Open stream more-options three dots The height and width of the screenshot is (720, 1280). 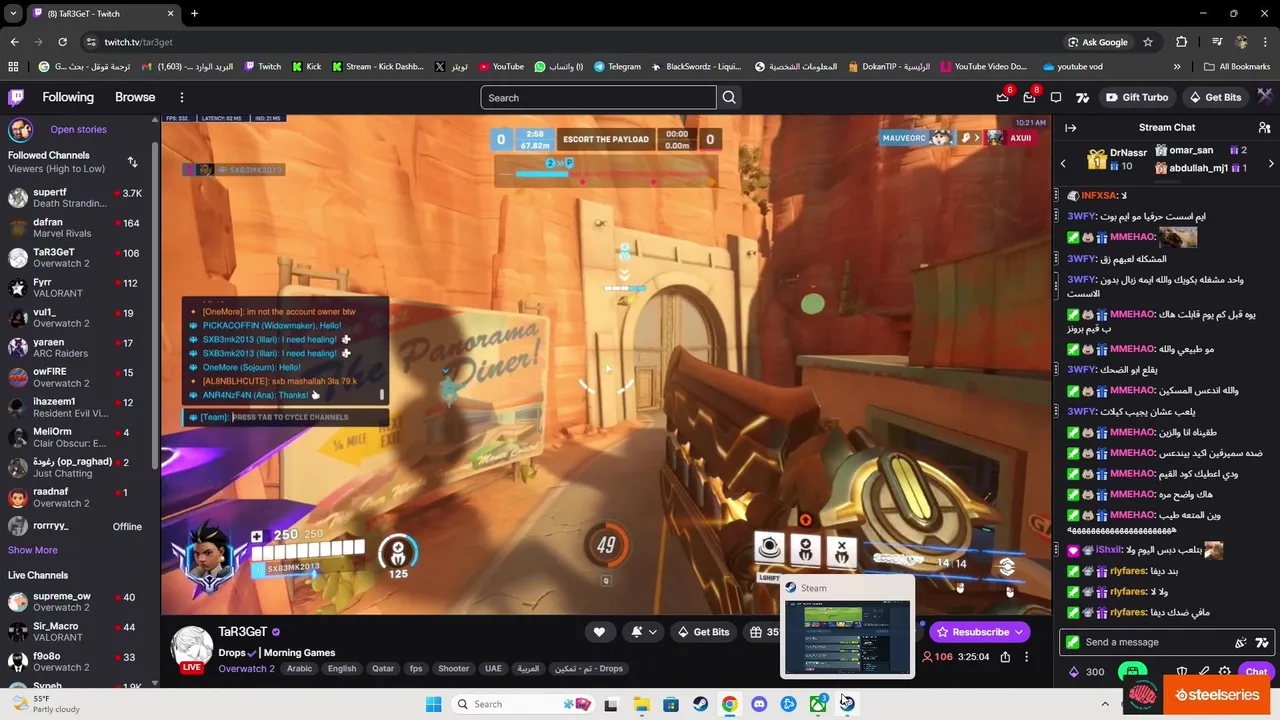(1027, 657)
